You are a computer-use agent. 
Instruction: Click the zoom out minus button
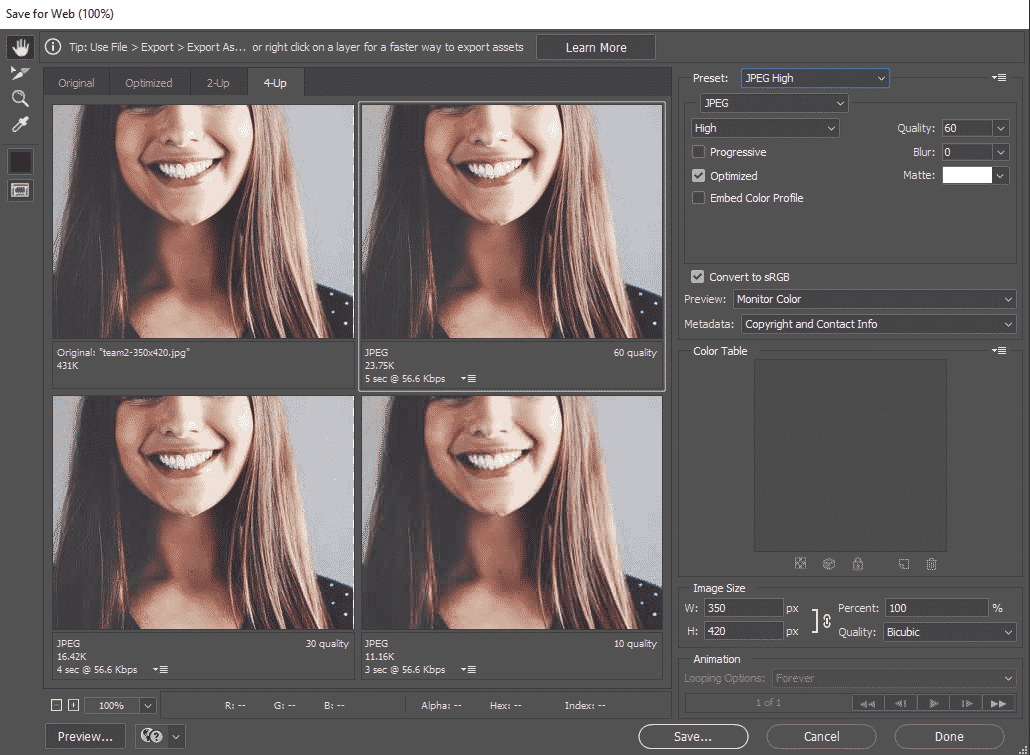[56, 705]
